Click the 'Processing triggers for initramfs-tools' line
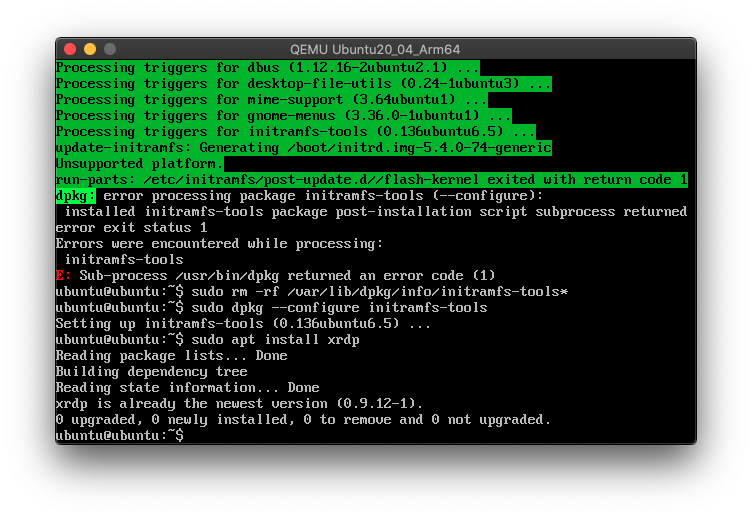The height and width of the screenshot is (518, 752). (x=295, y=132)
